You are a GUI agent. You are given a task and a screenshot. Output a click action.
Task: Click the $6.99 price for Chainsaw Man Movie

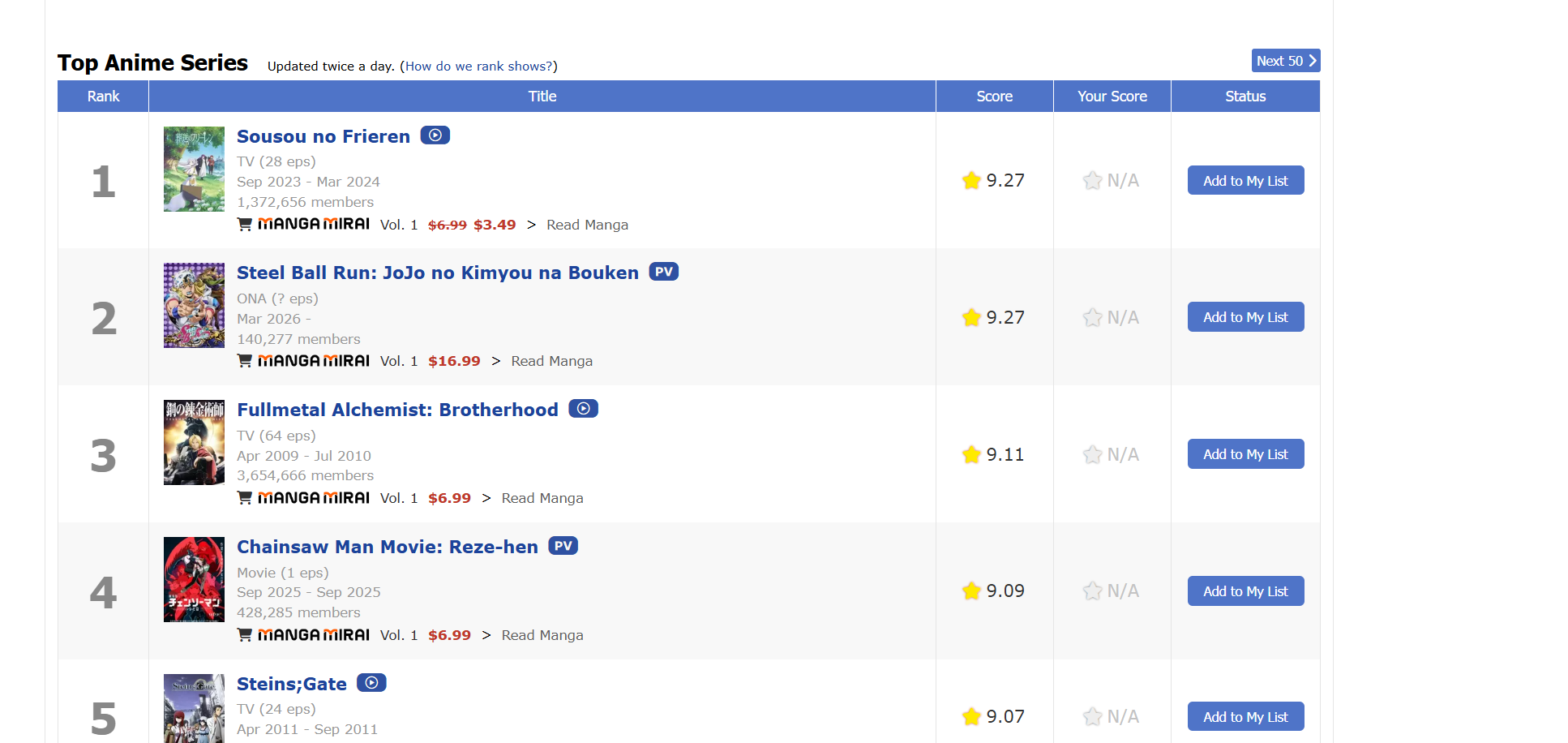pyautogui.click(x=449, y=635)
